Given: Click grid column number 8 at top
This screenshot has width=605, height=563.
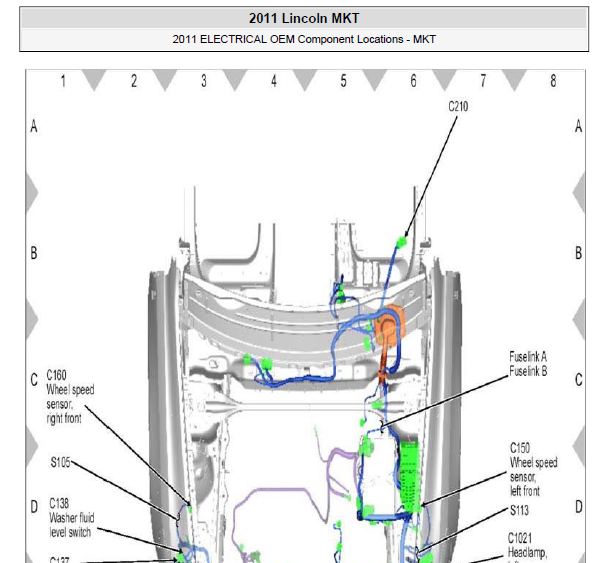Looking at the screenshot, I should pos(553,81).
